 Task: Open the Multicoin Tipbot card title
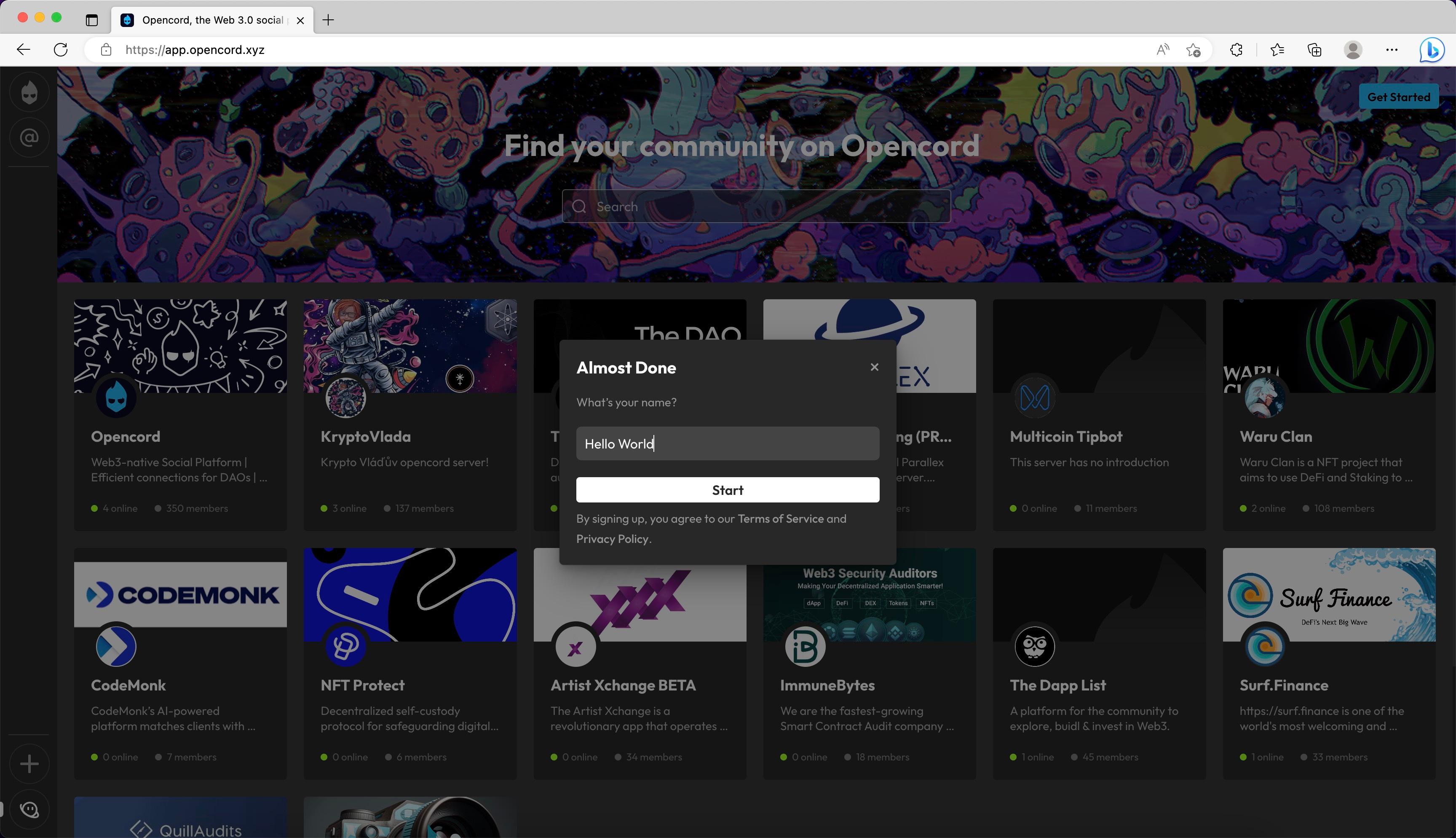point(1065,436)
